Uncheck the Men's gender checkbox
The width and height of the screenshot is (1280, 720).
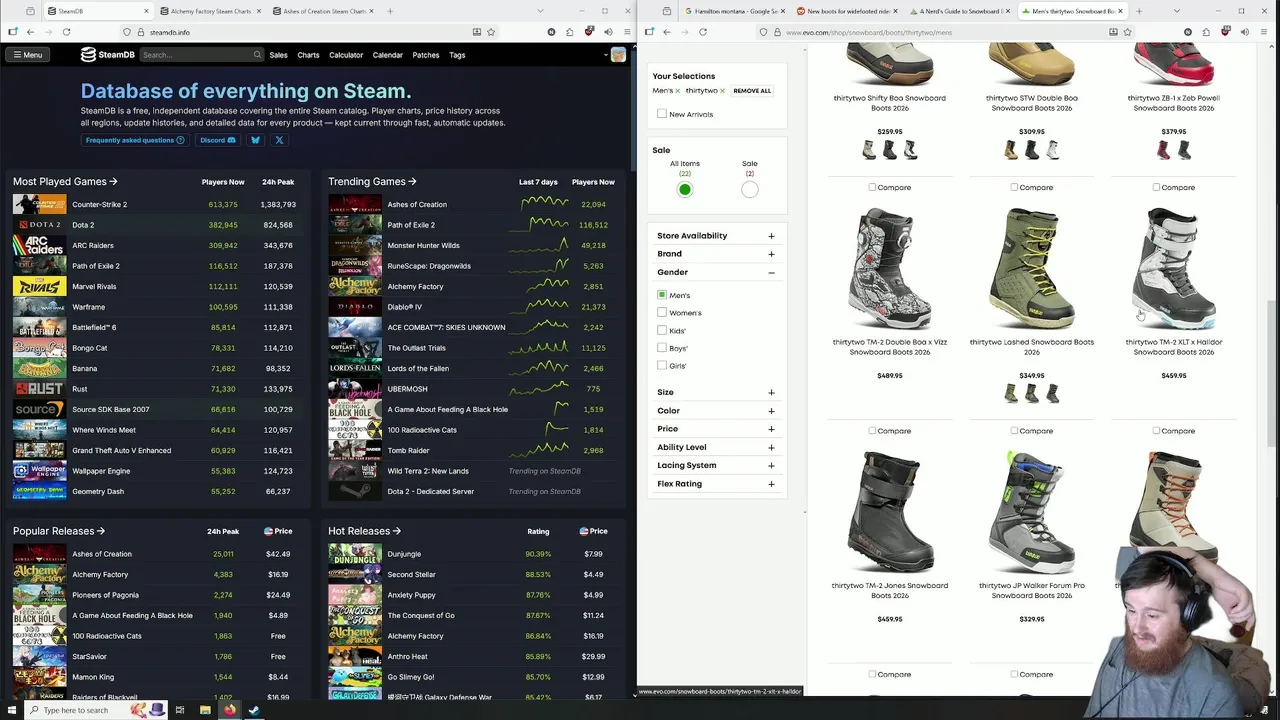(662, 295)
